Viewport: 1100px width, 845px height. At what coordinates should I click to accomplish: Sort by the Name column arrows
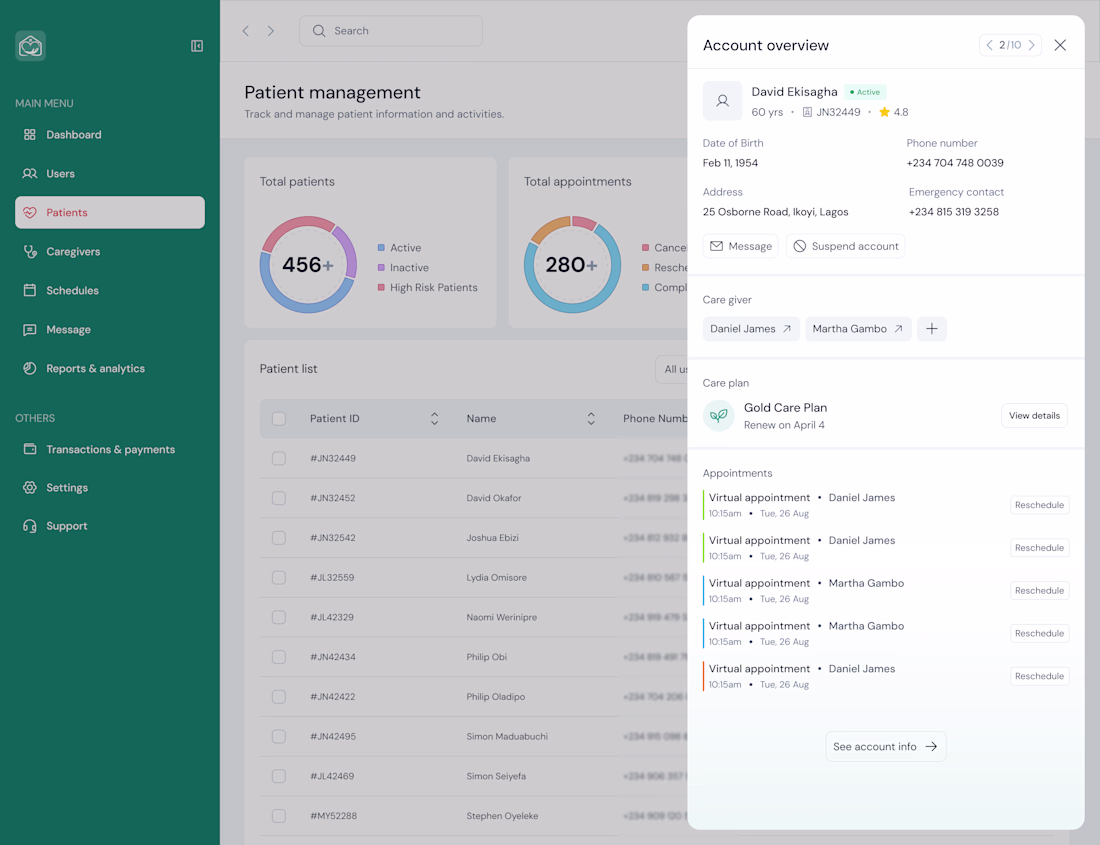tap(591, 419)
